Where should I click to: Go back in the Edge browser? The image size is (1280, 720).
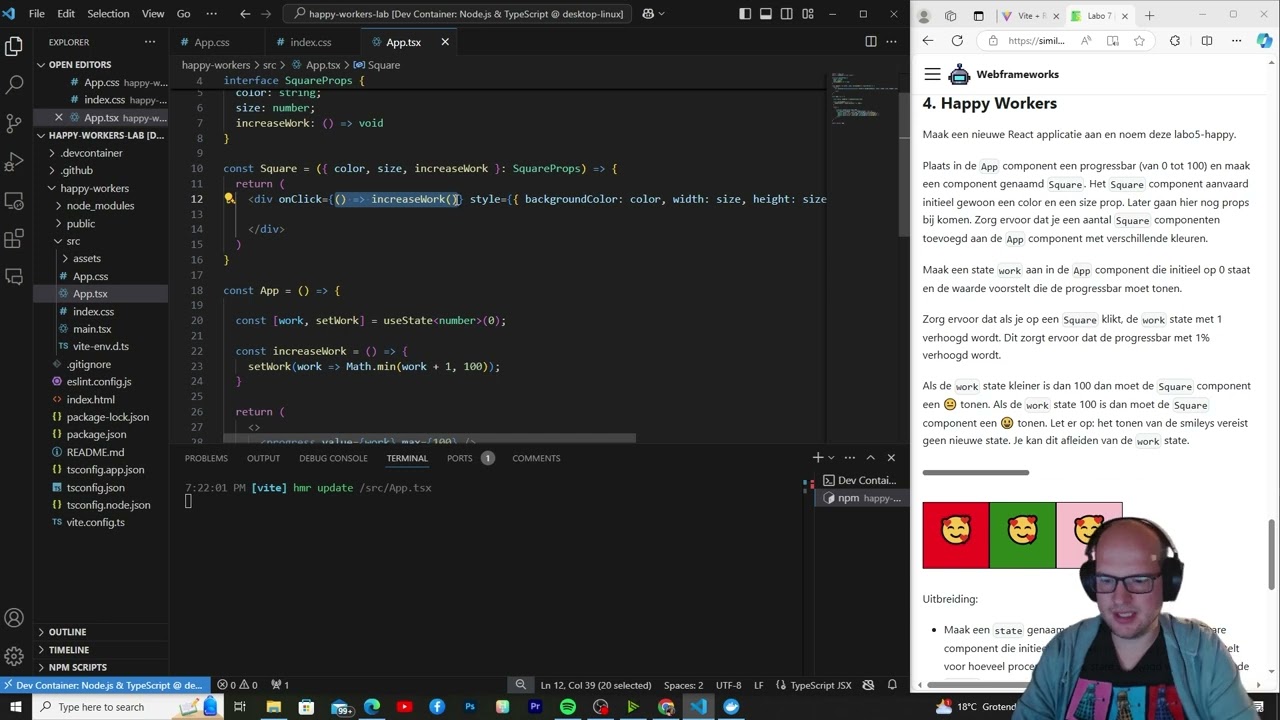(x=928, y=41)
